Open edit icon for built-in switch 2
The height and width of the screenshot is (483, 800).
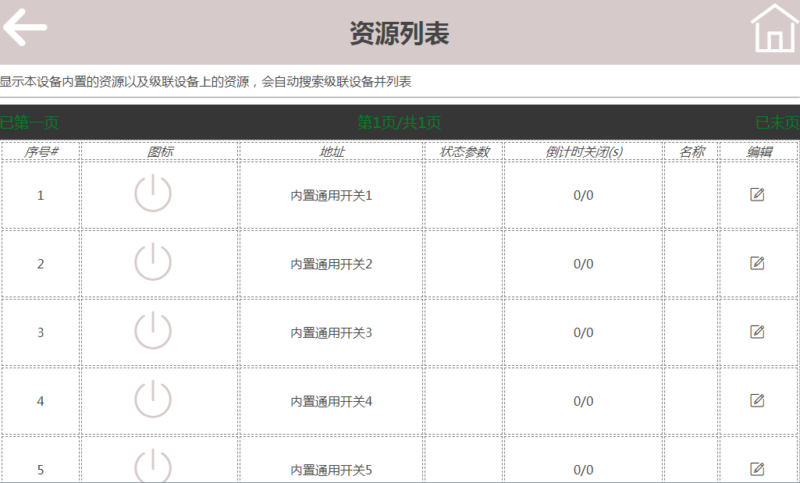click(757, 263)
